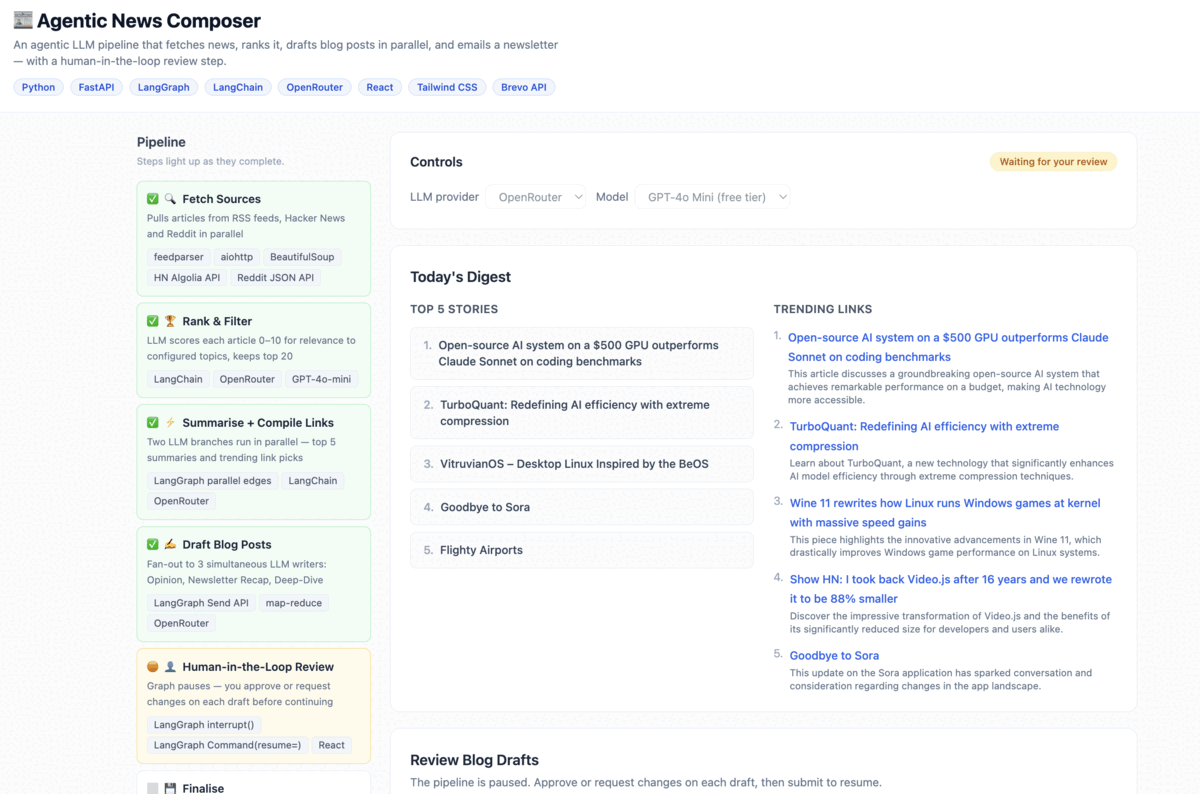The height and width of the screenshot is (794, 1200).
Task: Click the lightning icon on Summarise + Compile Links
Action: [x=170, y=423]
